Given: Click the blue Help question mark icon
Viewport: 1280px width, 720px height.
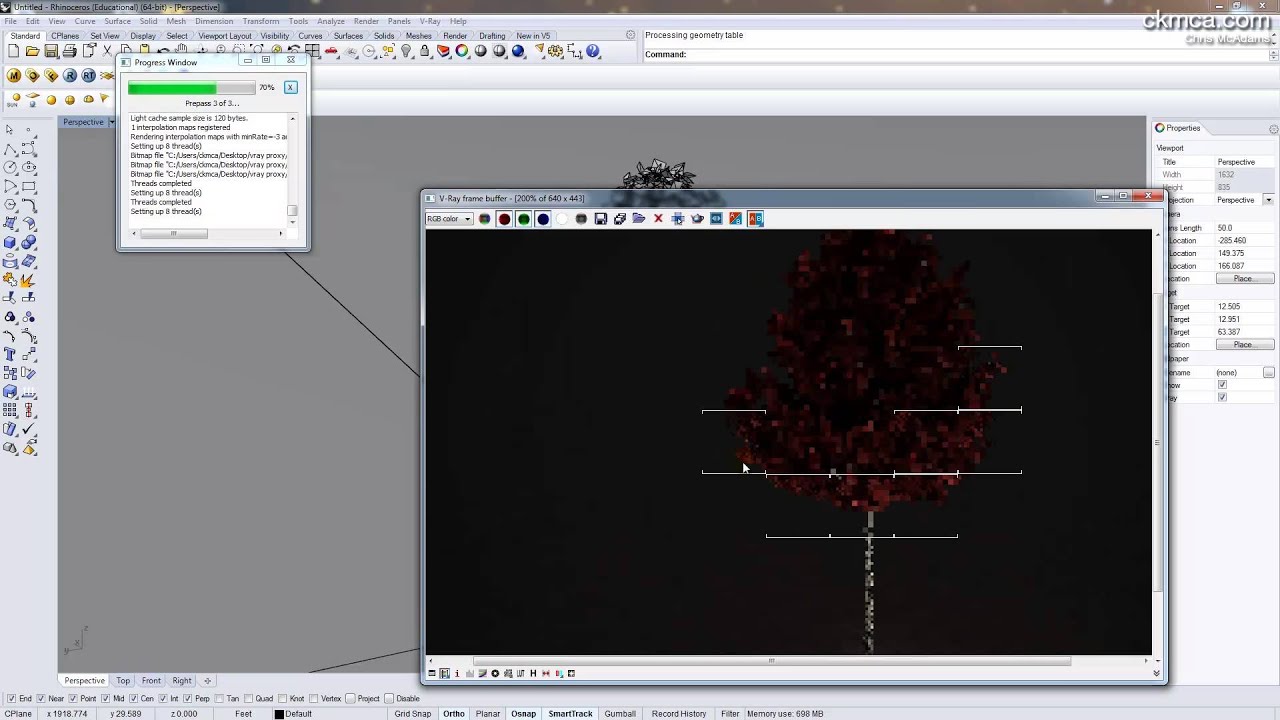Looking at the screenshot, I should pyautogui.click(x=592, y=51).
